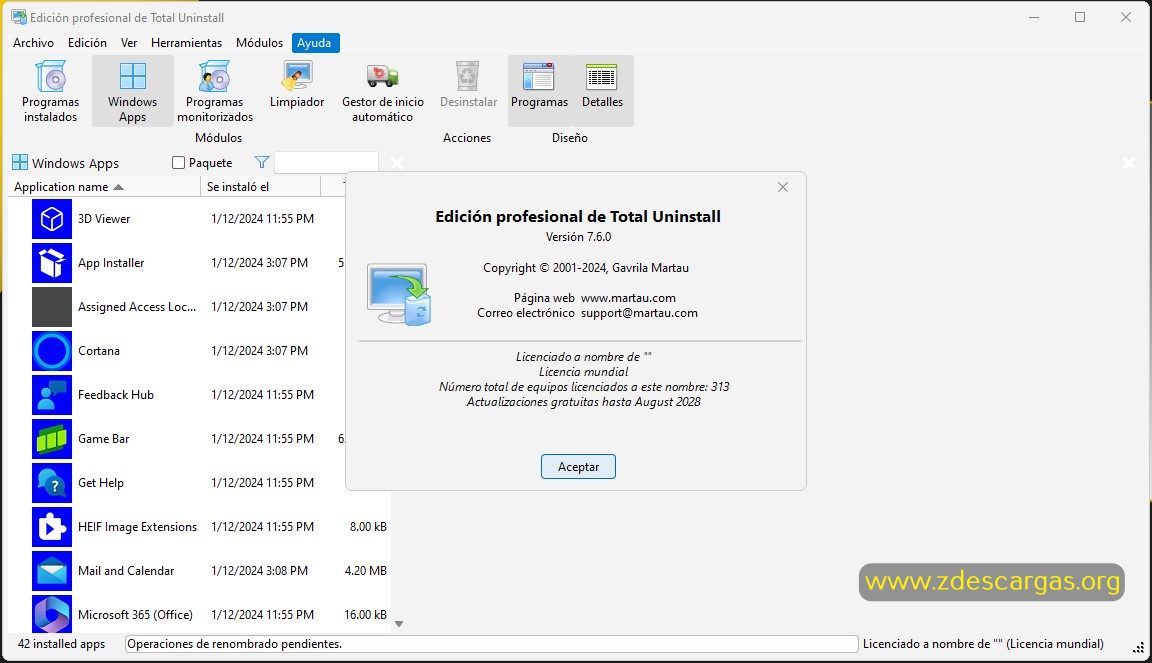Select the Game Bar app icon
Screen dimensions: 1152x663
(51, 439)
